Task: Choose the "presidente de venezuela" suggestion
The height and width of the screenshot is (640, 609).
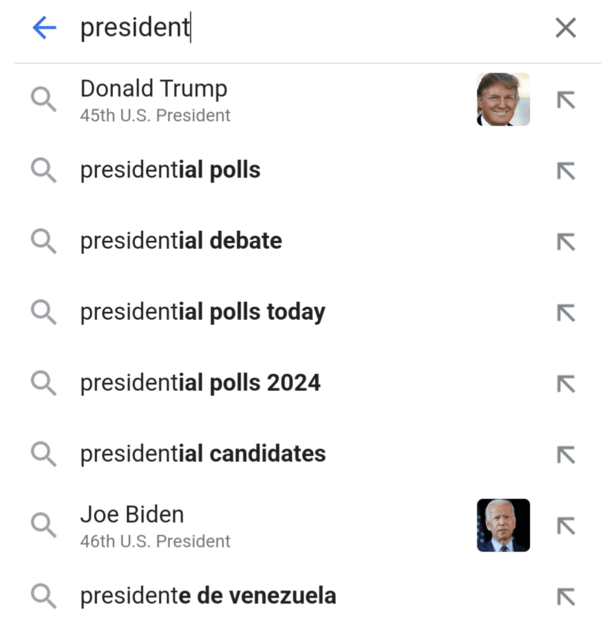Action: tap(208, 596)
